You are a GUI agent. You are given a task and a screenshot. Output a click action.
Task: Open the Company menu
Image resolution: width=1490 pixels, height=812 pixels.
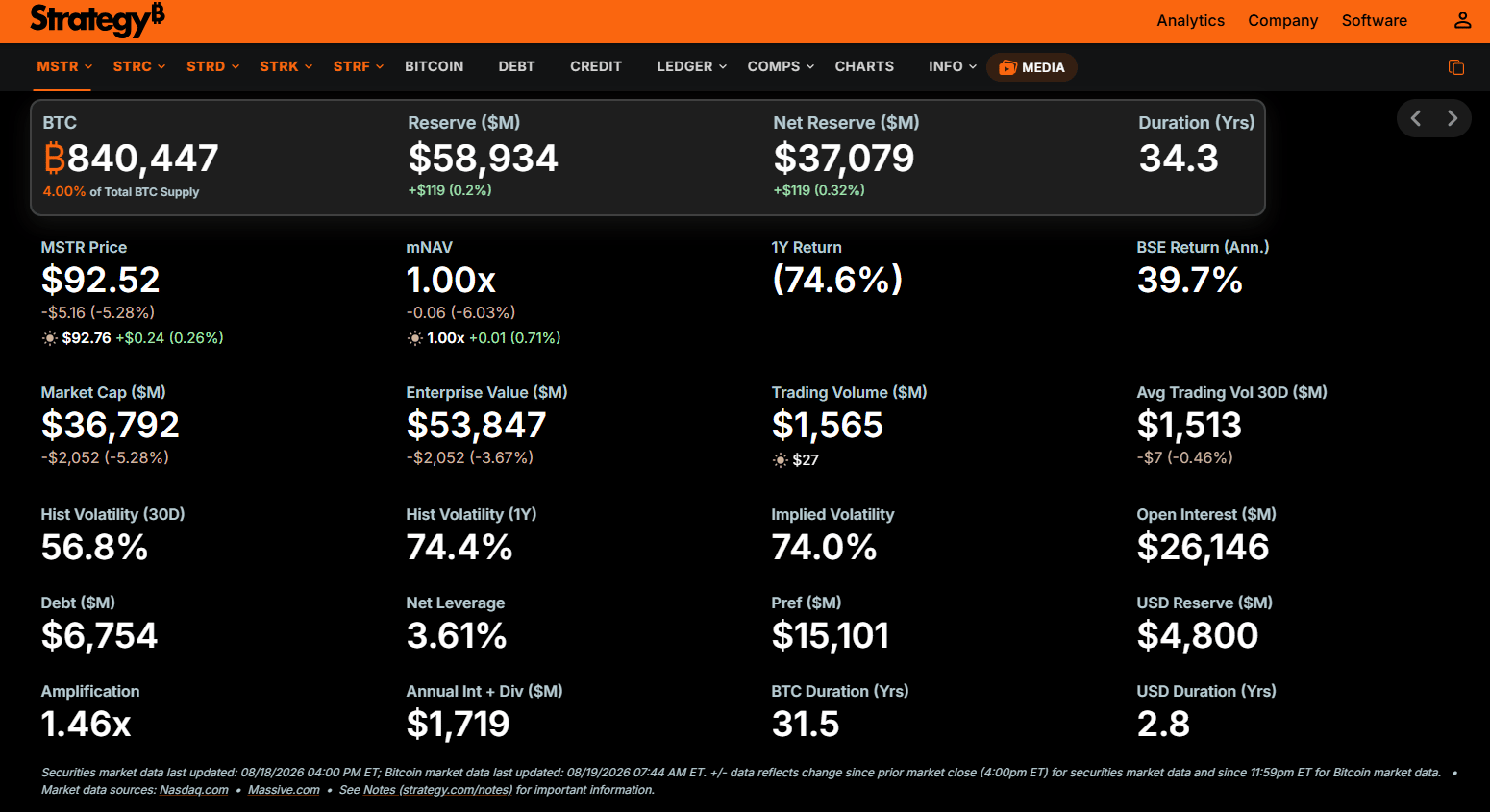[x=1282, y=20]
